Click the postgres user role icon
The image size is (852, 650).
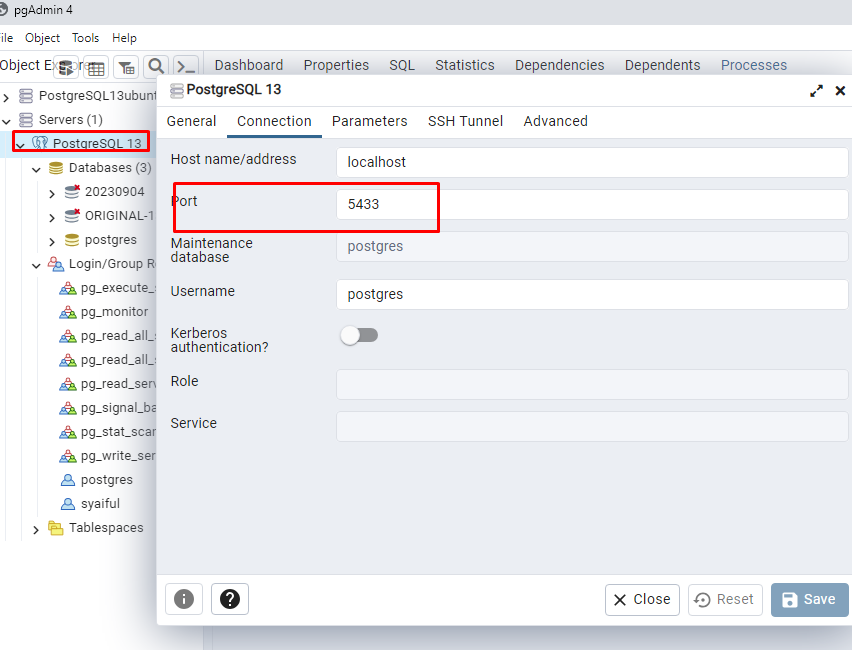(x=68, y=480)
